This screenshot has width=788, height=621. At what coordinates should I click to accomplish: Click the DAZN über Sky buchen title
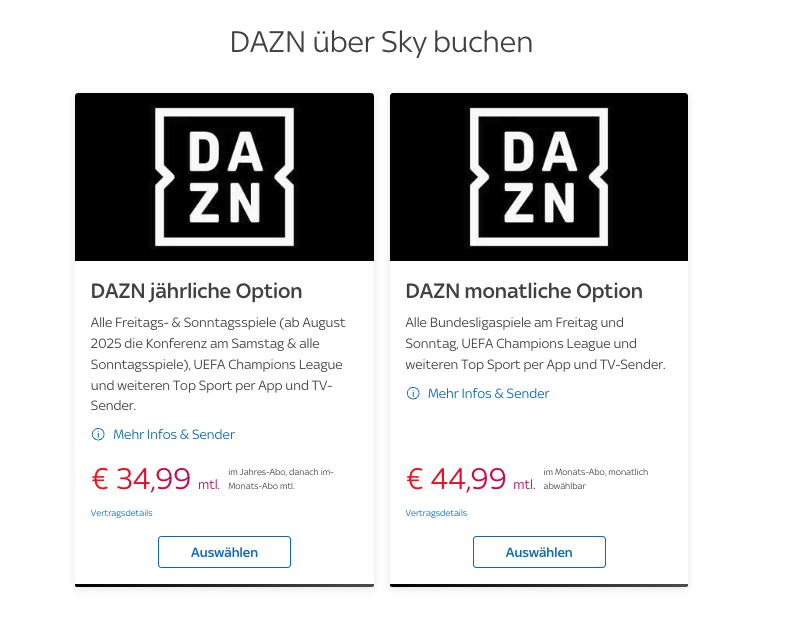(x=381, y=42)
